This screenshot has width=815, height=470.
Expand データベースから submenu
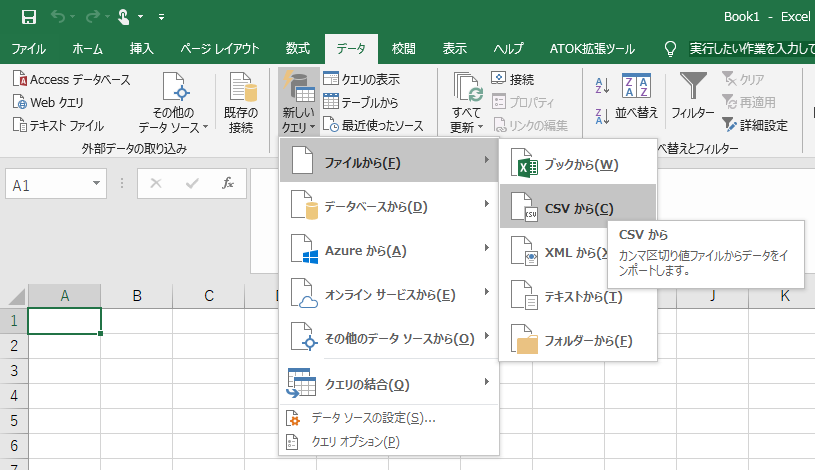(x=389, y=205)
